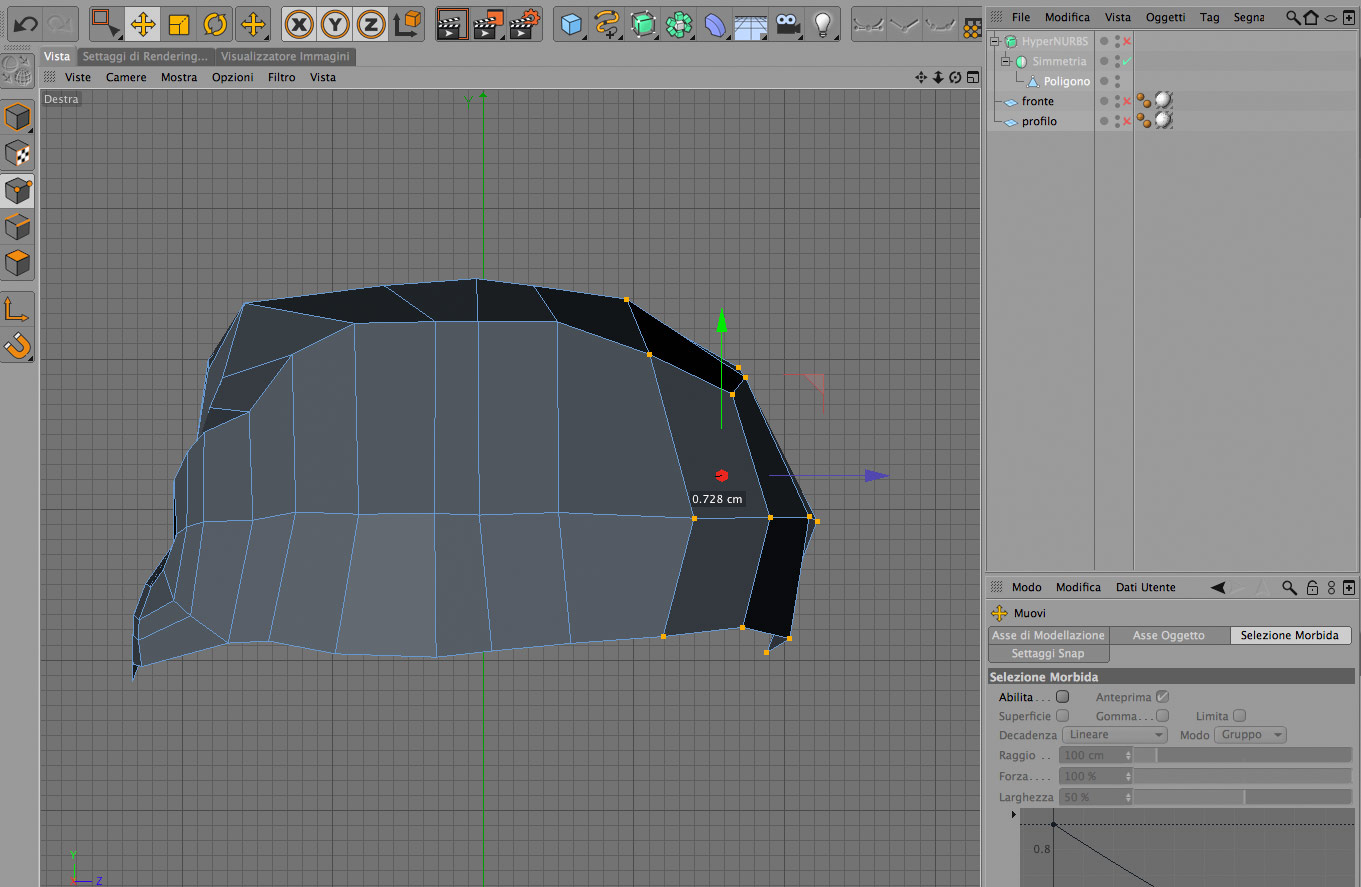
Task: Switch to Settaggi di Rendering tab
Action: point(146,57)
